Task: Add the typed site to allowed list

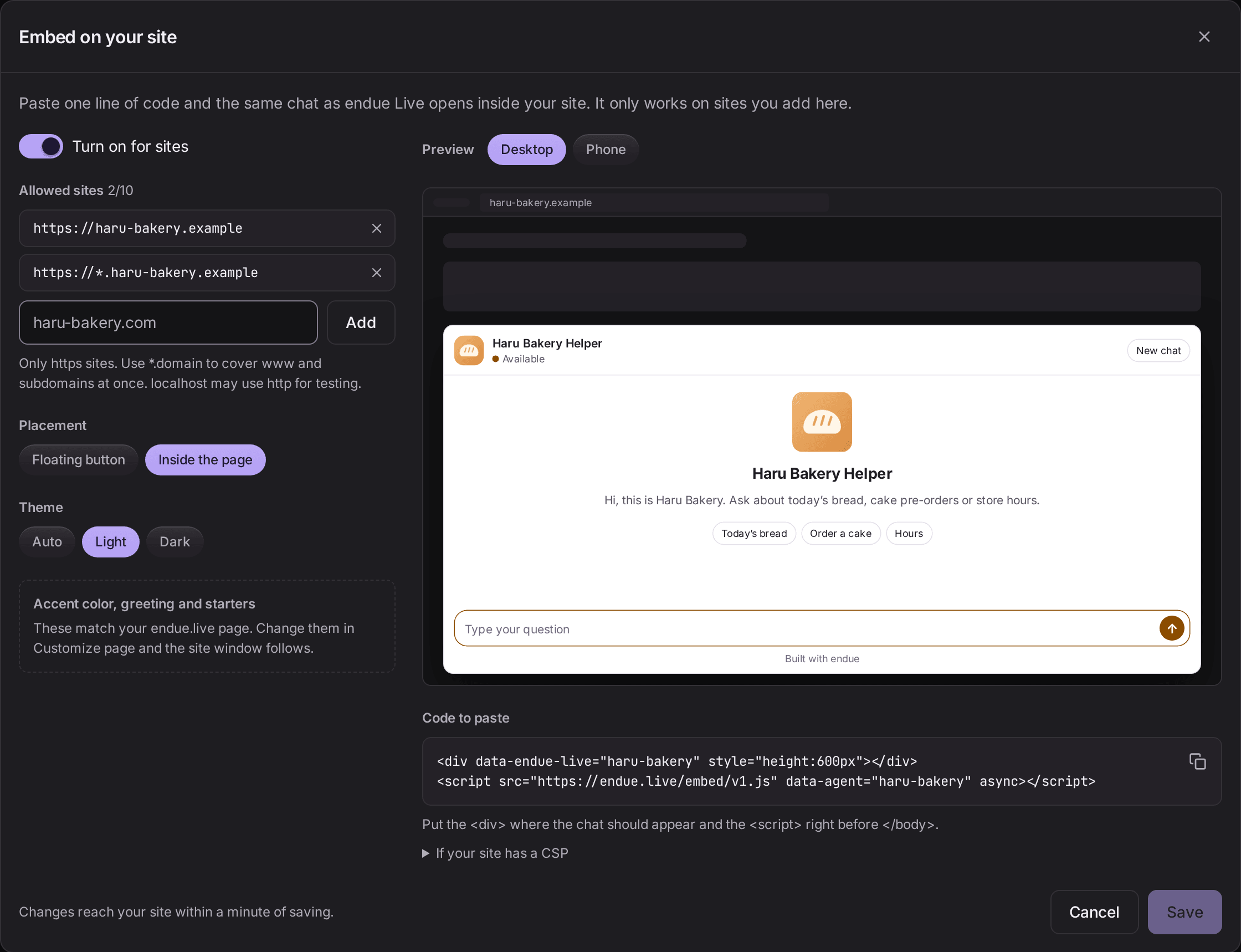Action: tap(361, 323)
